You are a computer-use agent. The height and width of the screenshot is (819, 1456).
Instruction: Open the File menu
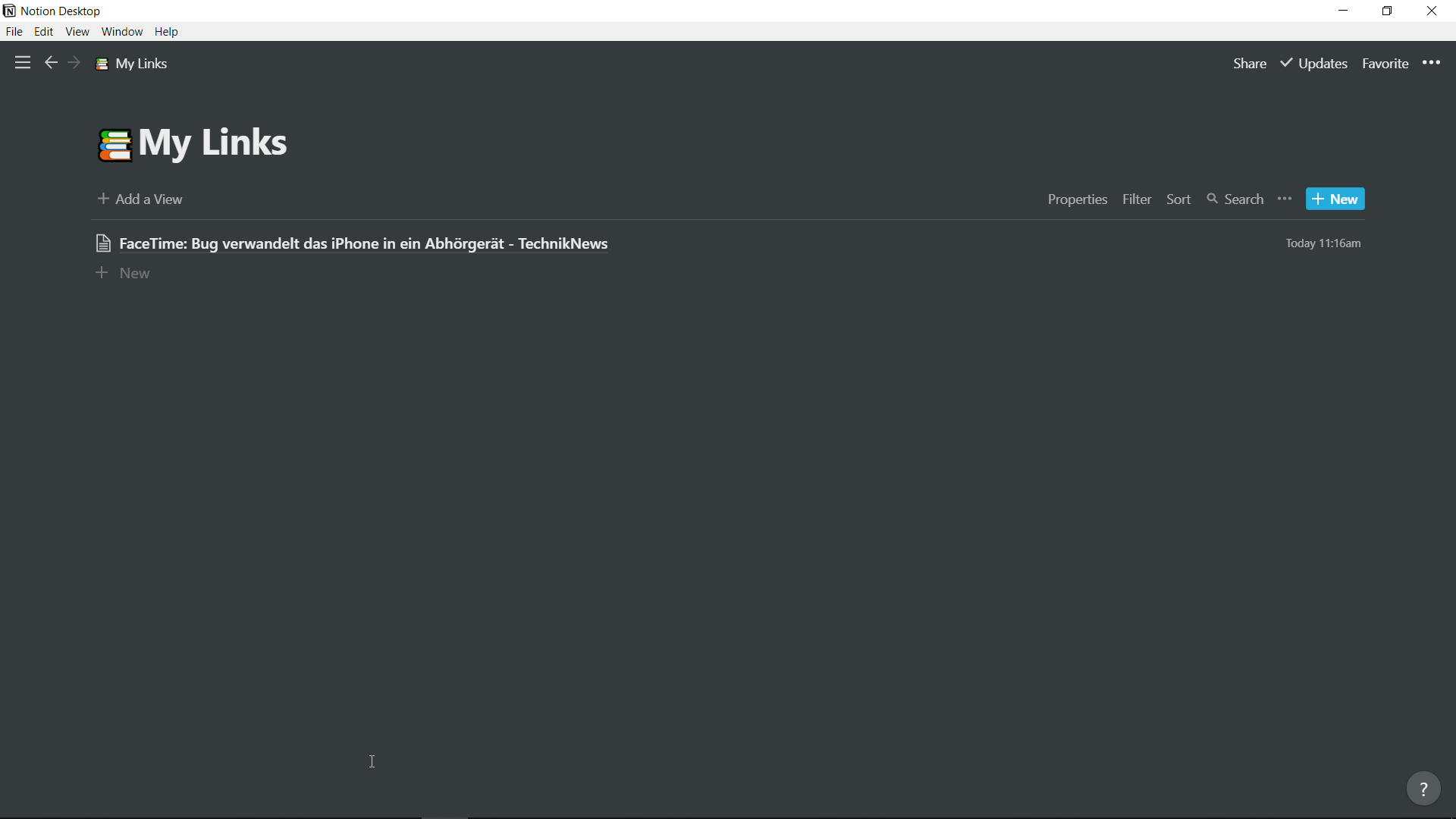14,32
